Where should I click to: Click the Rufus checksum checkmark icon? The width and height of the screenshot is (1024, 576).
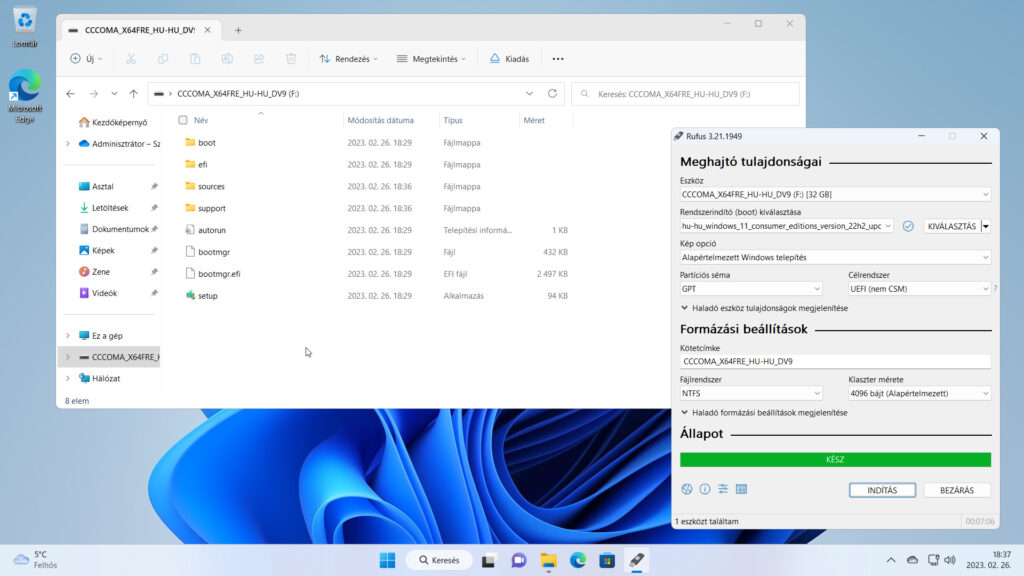tap(908, 226)
